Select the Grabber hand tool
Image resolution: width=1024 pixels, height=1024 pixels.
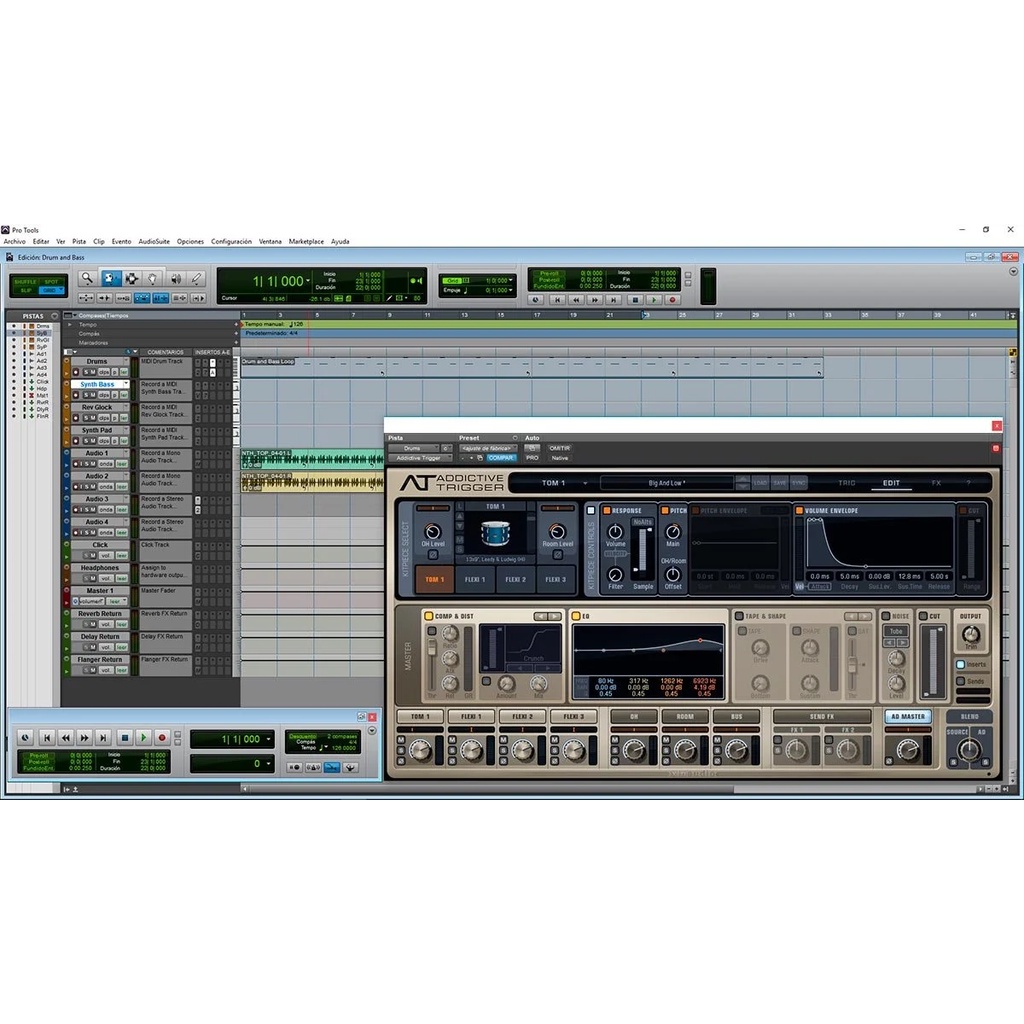click(x=153, y=279)
